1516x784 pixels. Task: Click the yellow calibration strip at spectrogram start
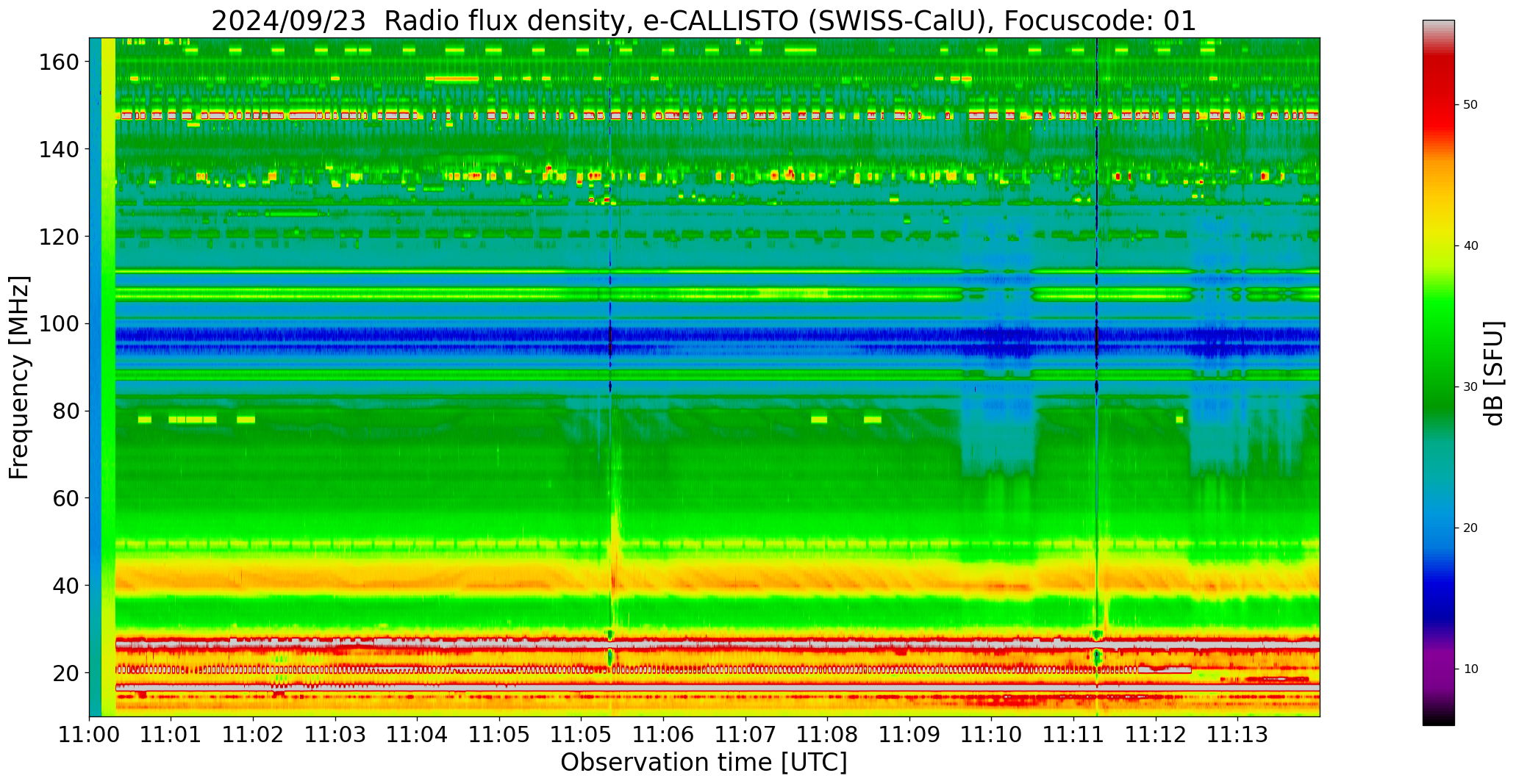pyautogui.click(x=108, y=377)
